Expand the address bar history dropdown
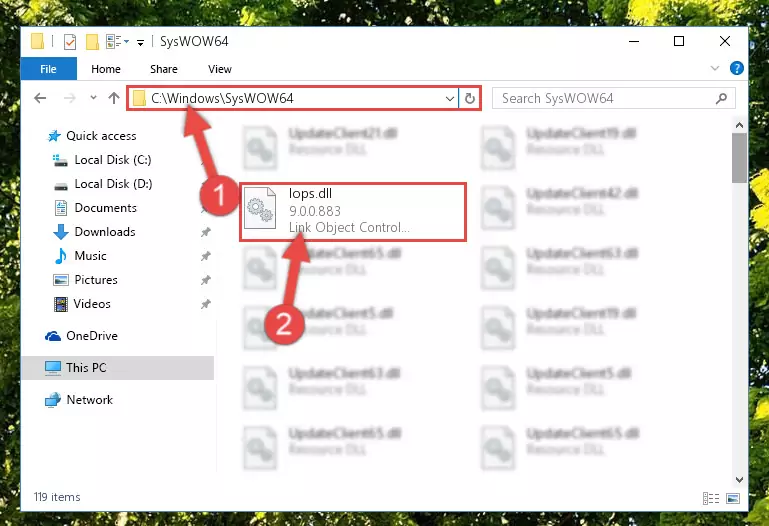The width and height of the screenshot is (769, 526). tap(449, 99)
